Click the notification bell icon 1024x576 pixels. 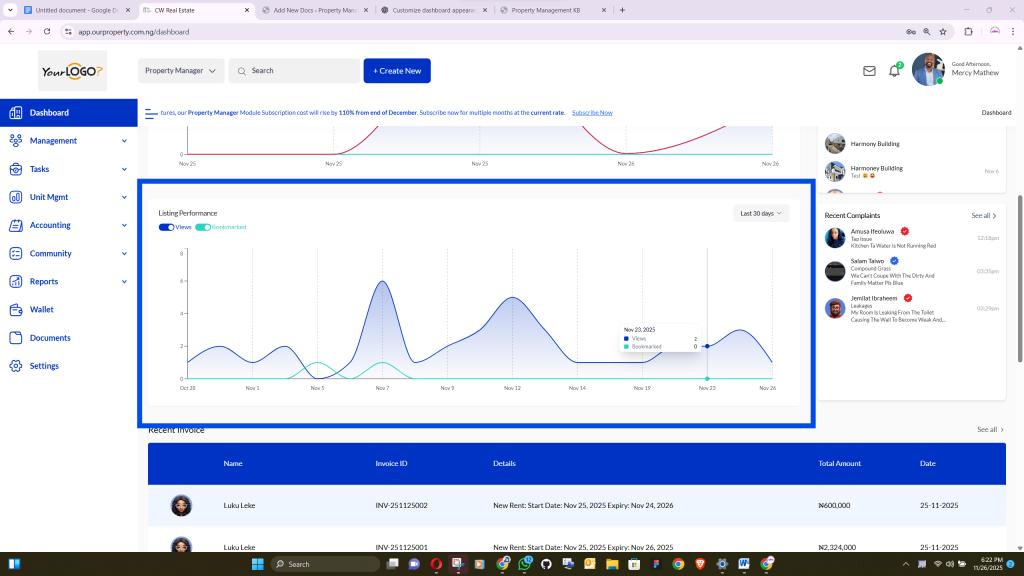[894, 71]
